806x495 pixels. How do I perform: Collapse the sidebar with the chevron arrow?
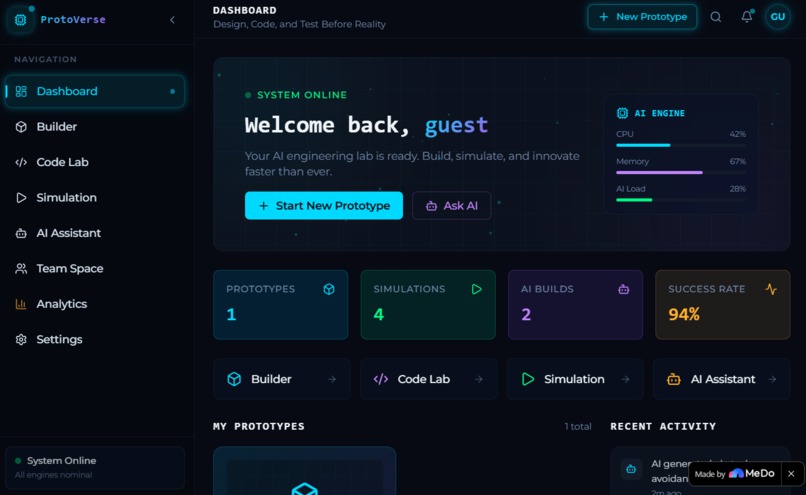(x=172, y=20)
